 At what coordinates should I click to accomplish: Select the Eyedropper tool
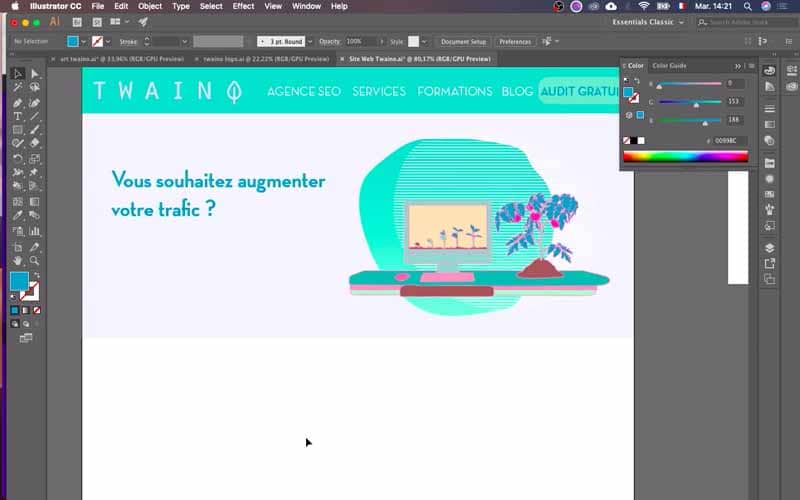click(x=17, y=215)
